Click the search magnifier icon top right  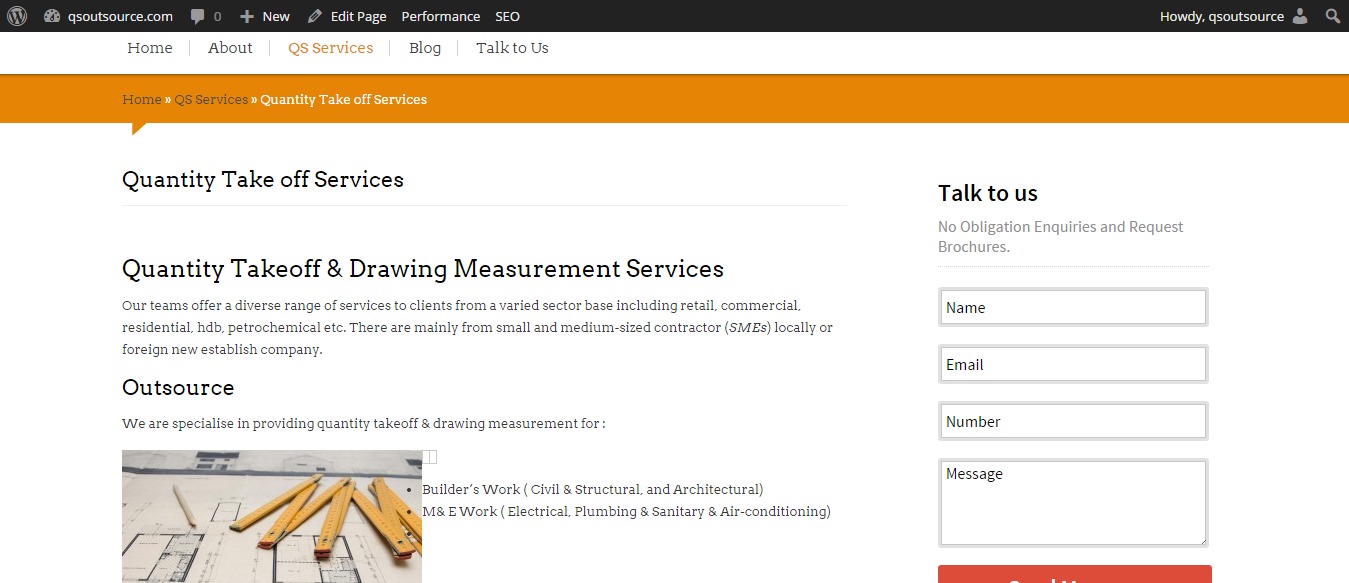point(1333,15)
